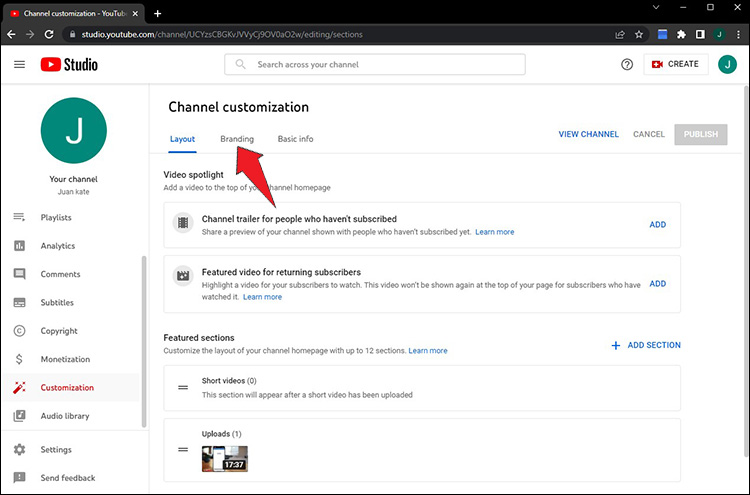Switch to the Basic info tab
750x495 pixels.
[295, 139]
